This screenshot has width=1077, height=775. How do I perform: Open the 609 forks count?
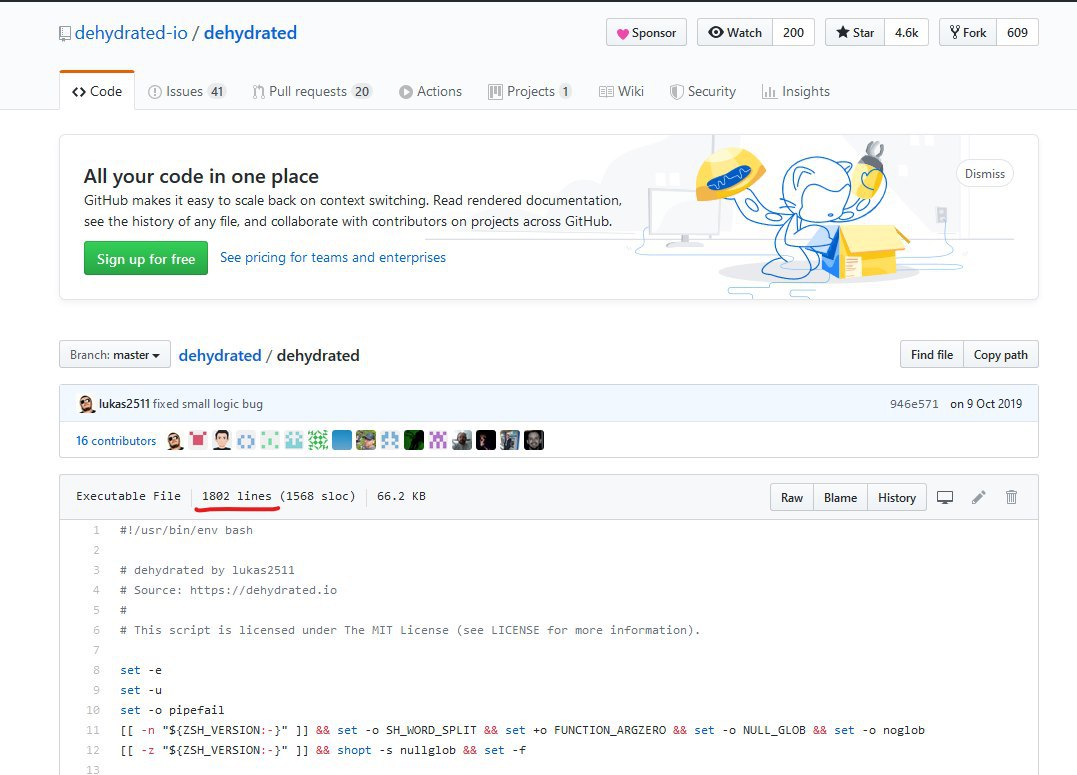pos(1017,32)
